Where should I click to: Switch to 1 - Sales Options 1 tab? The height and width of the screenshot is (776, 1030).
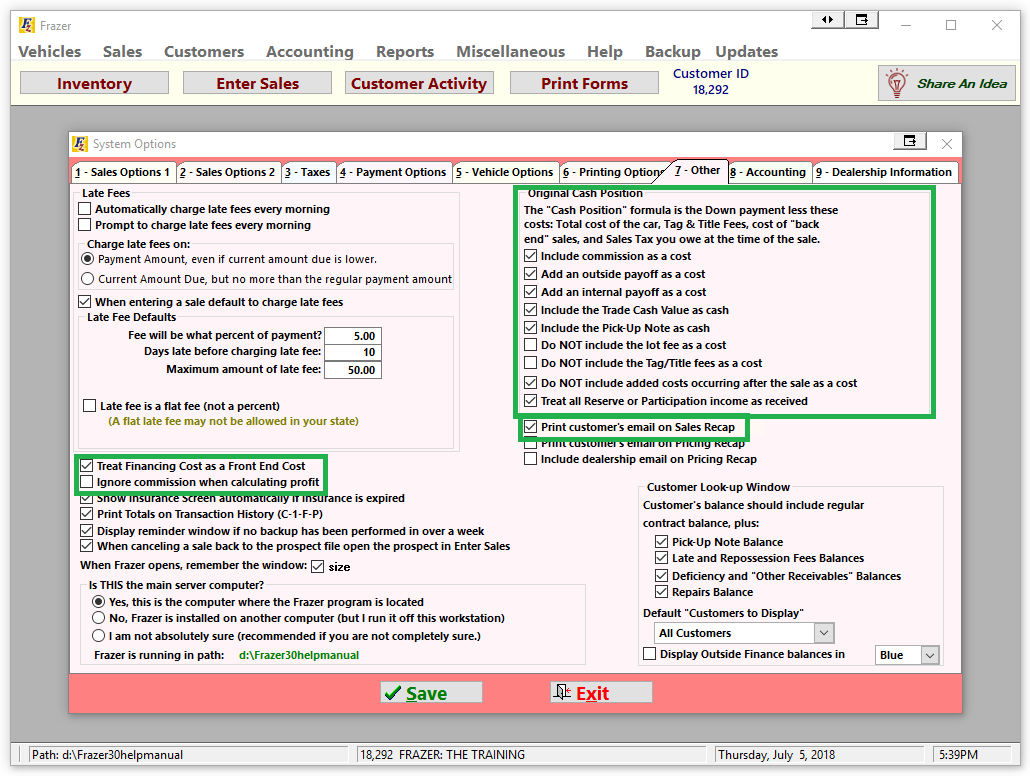122,172
